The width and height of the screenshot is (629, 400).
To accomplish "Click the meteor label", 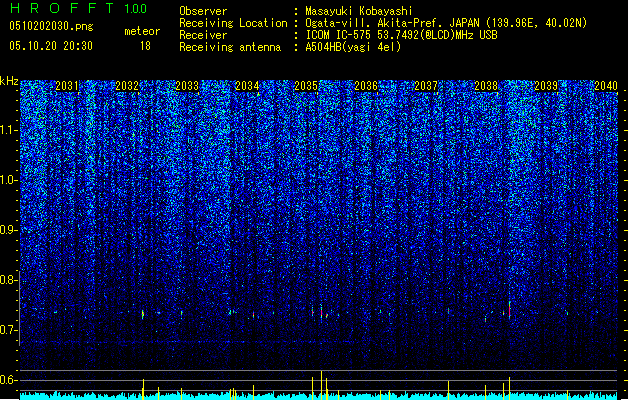I will coord(142,31).
